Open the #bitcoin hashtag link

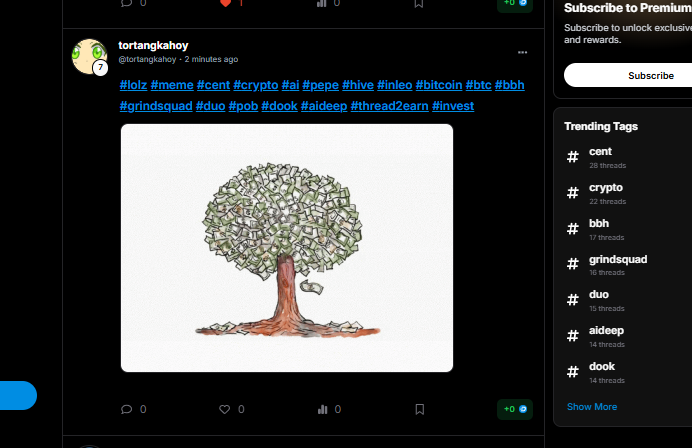(439, 85)
